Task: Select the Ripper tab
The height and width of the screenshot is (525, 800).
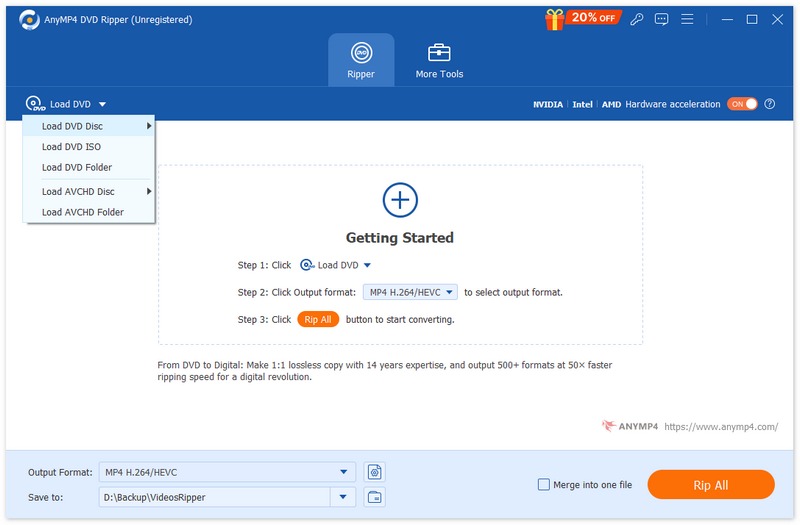Action: coord(361,60)
